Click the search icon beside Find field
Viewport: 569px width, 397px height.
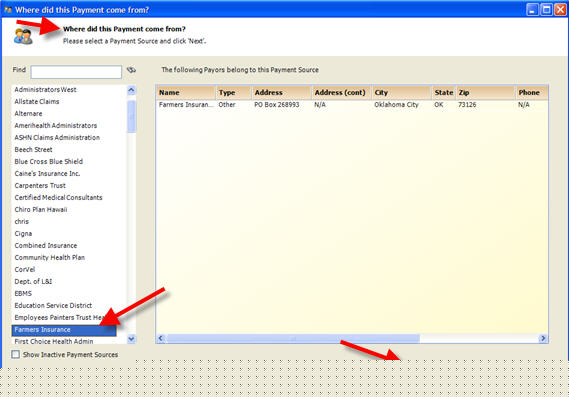click(131, 70)
